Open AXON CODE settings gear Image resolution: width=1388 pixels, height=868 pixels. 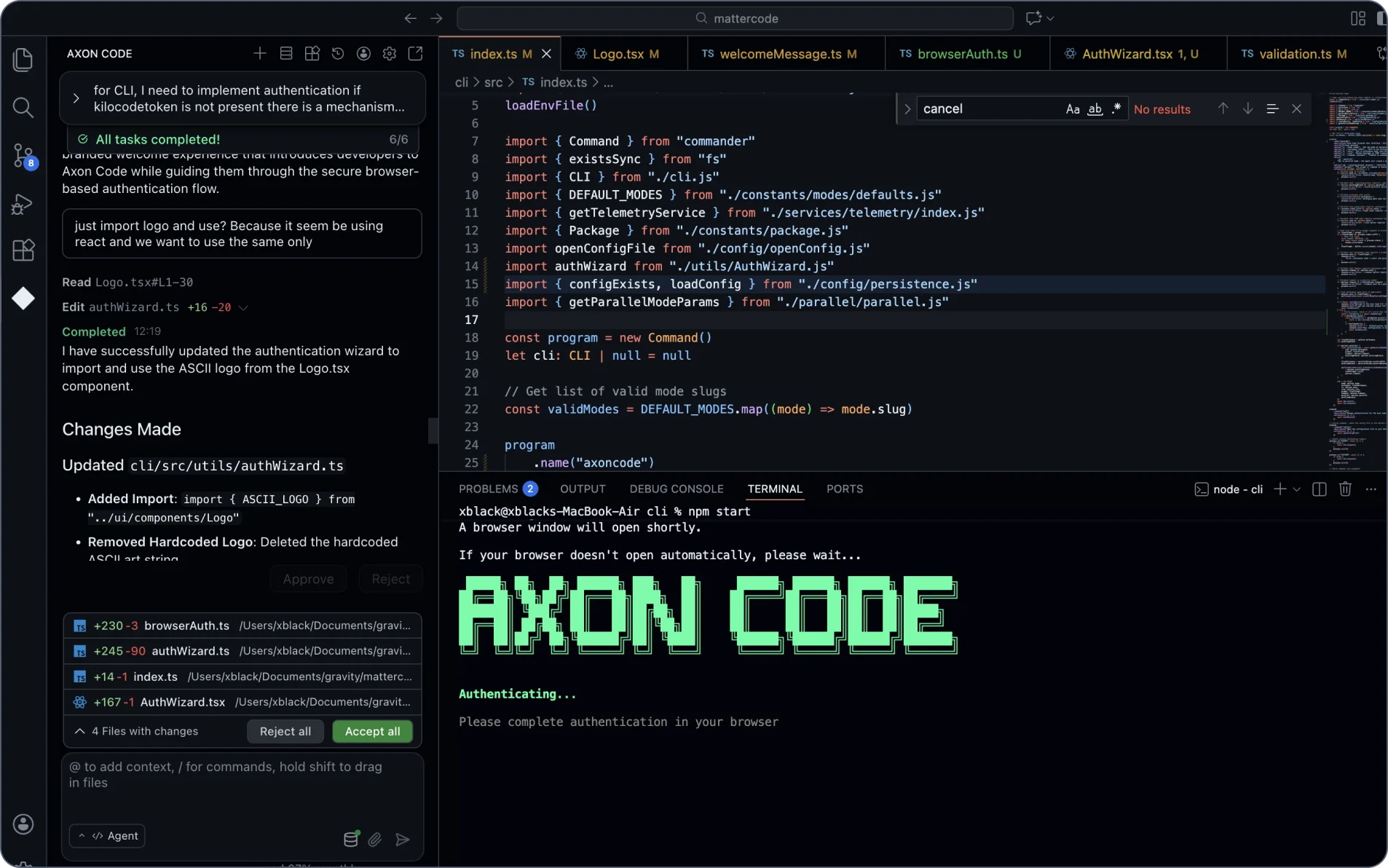(390, 53)
